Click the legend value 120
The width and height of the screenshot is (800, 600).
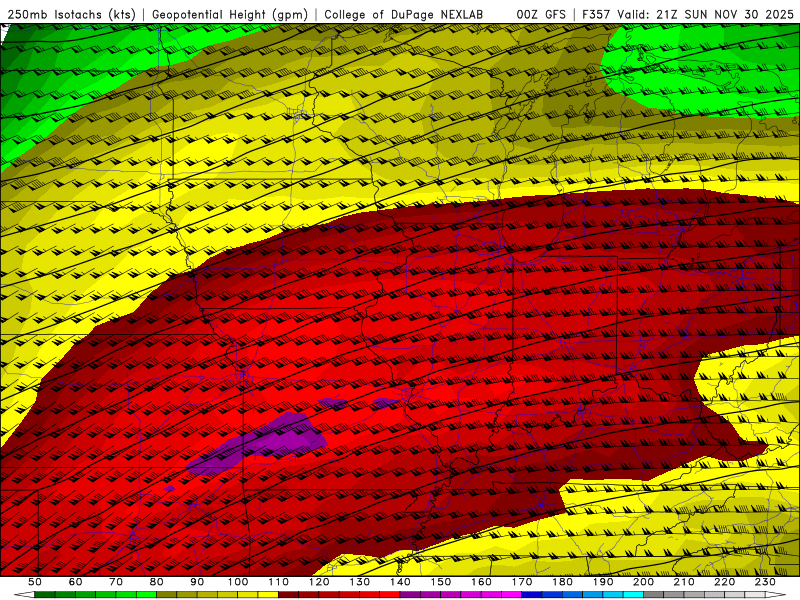319,582
